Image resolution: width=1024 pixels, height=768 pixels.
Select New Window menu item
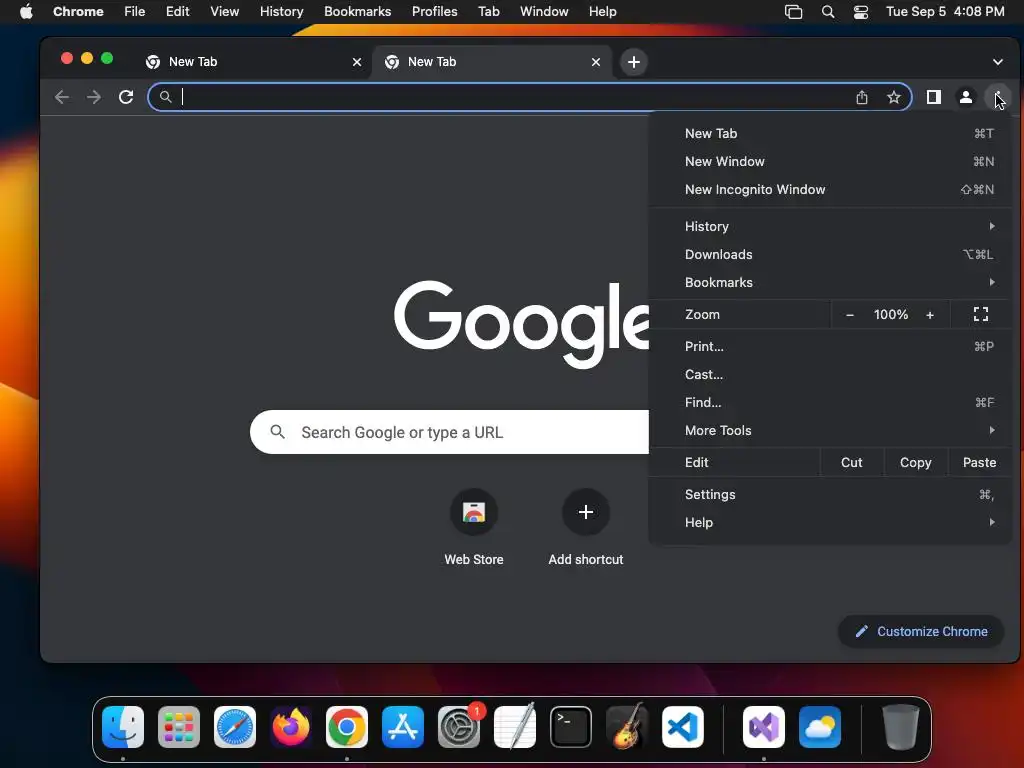click(831, 161)
